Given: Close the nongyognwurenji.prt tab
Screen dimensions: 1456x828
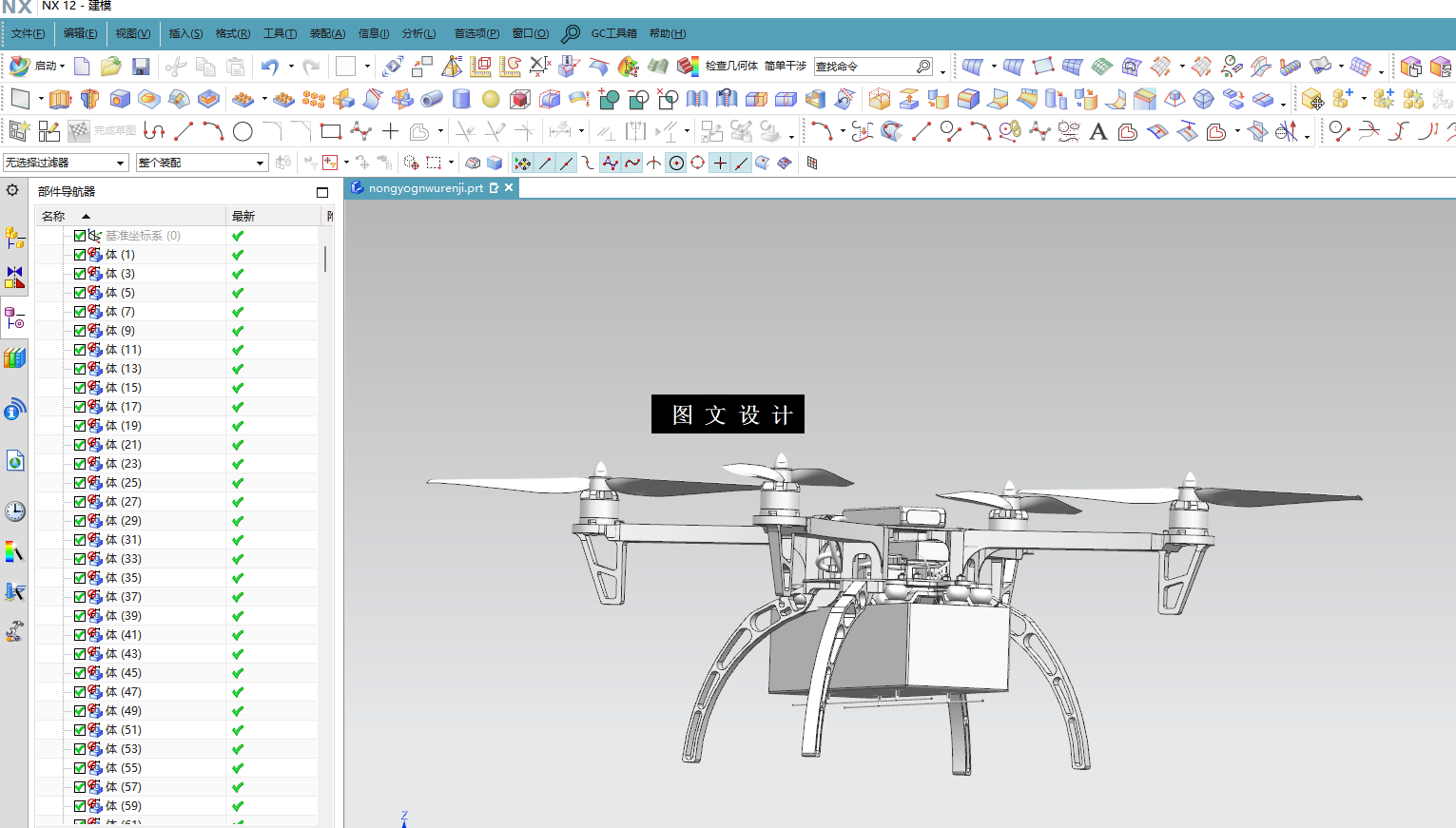Looking at the screenshot, I should (509, 188).
